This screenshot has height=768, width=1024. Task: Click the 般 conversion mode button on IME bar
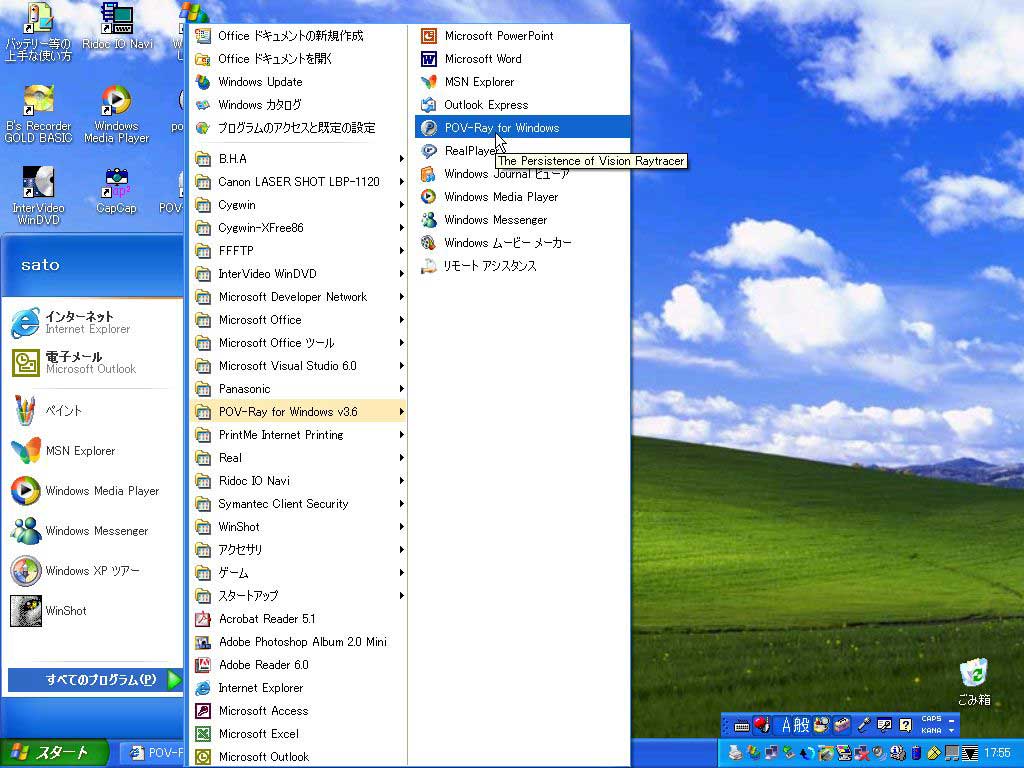[801, 725]
